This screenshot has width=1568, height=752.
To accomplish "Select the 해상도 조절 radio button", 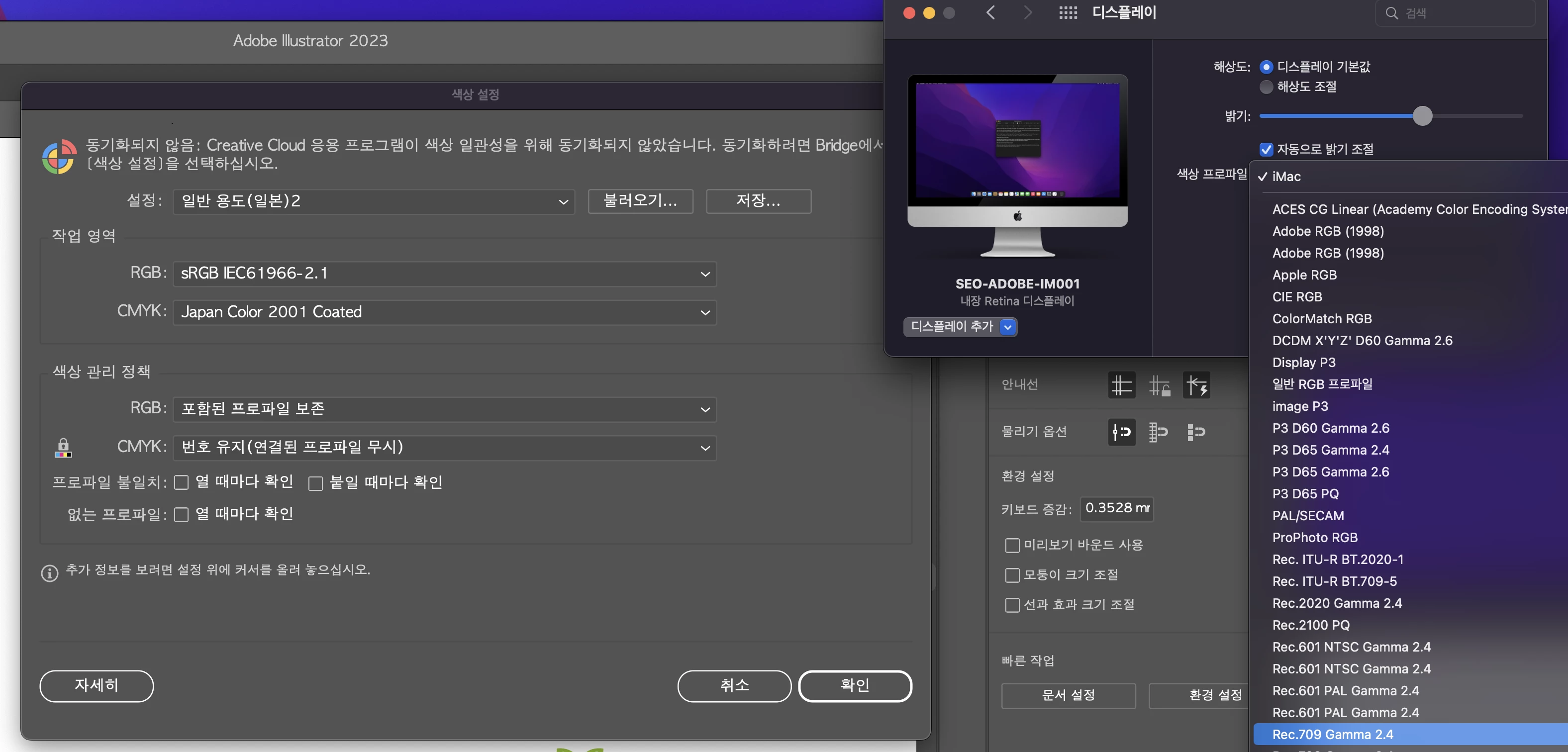I will coord(1266,87).
